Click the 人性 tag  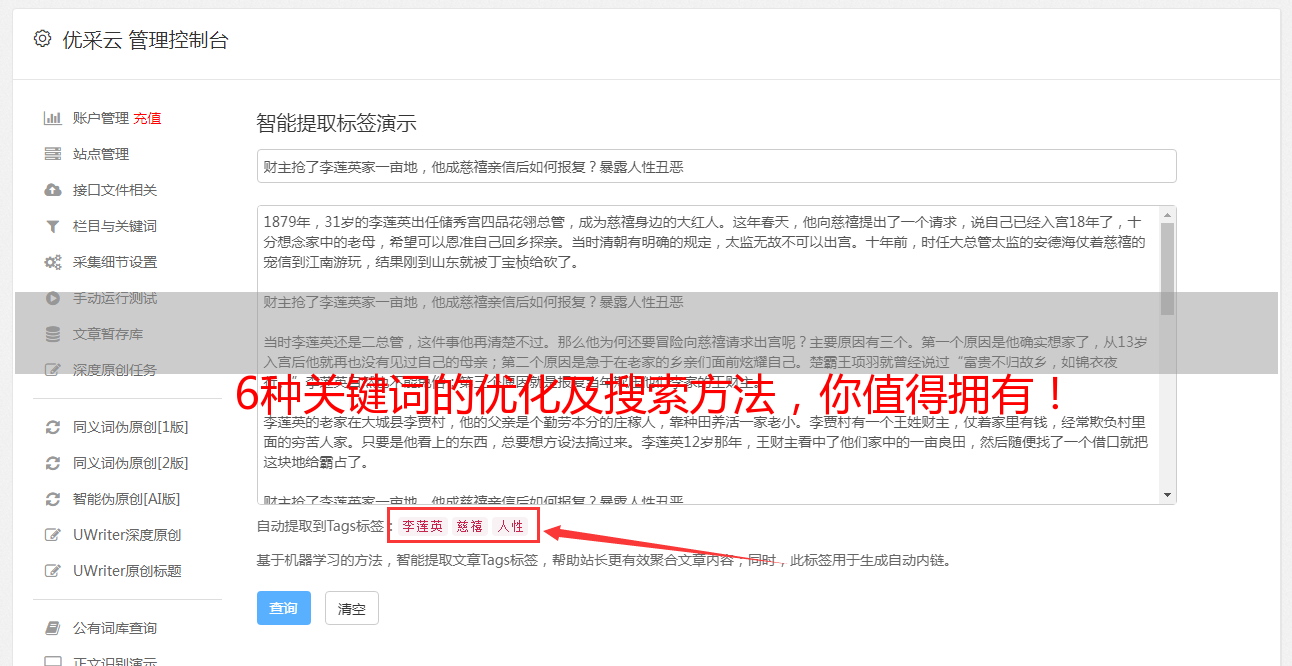click(x=511, y=526)
